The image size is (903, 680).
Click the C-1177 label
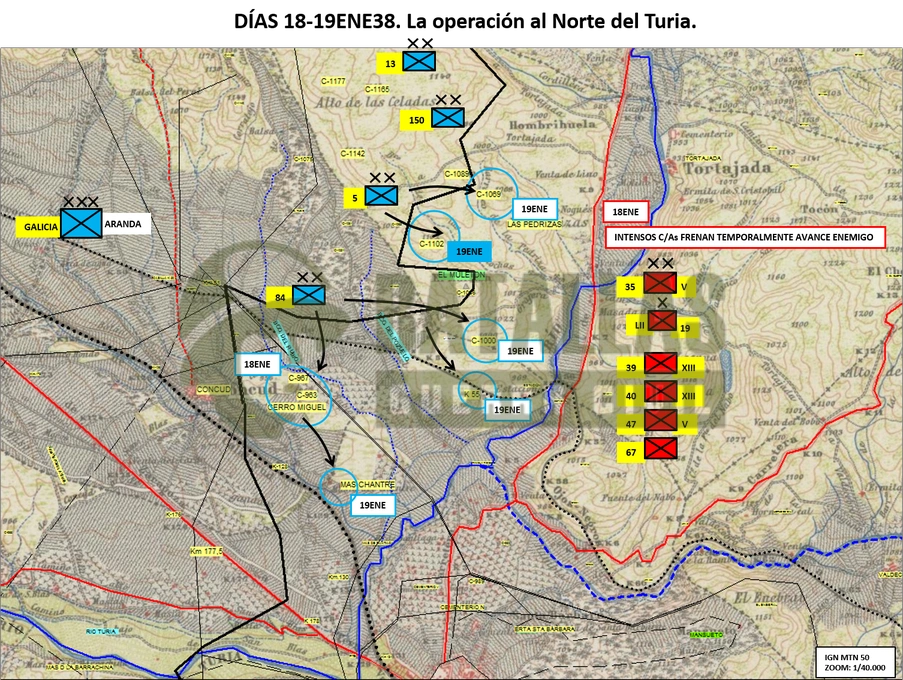click(333, 81)
